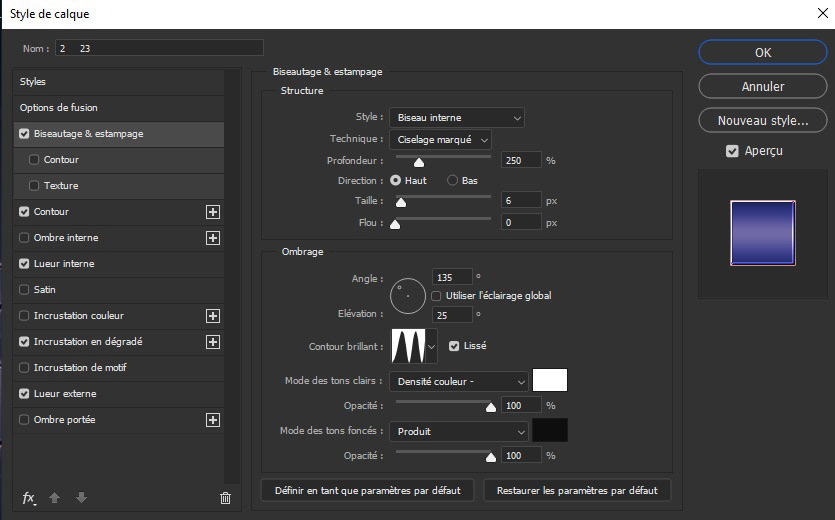
Task: Click the Flou slider handle
Action: point(395,225)
